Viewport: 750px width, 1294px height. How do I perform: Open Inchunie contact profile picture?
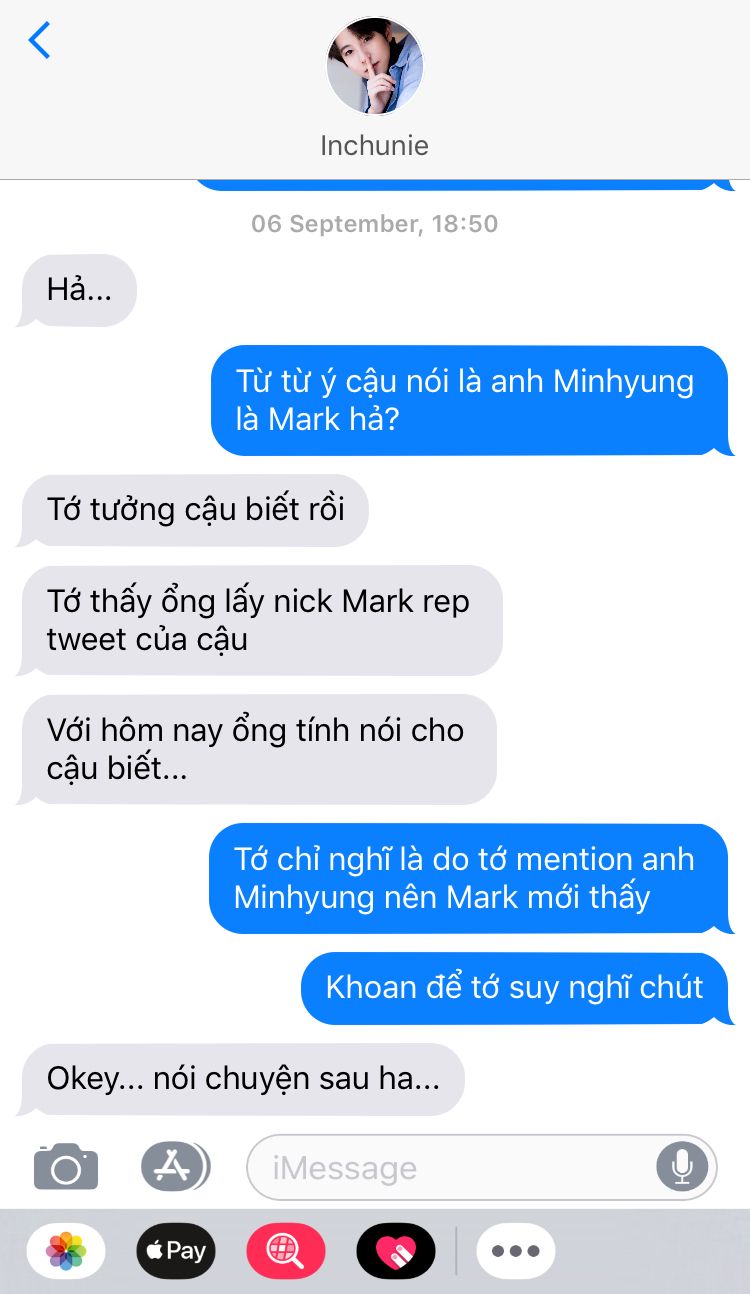pos(375,66)
